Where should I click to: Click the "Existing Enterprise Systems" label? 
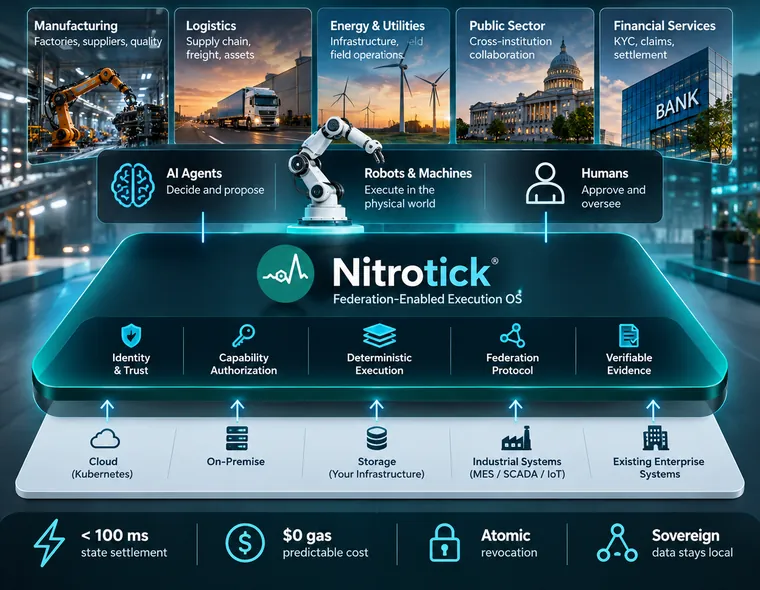click(x=659, y=468)
